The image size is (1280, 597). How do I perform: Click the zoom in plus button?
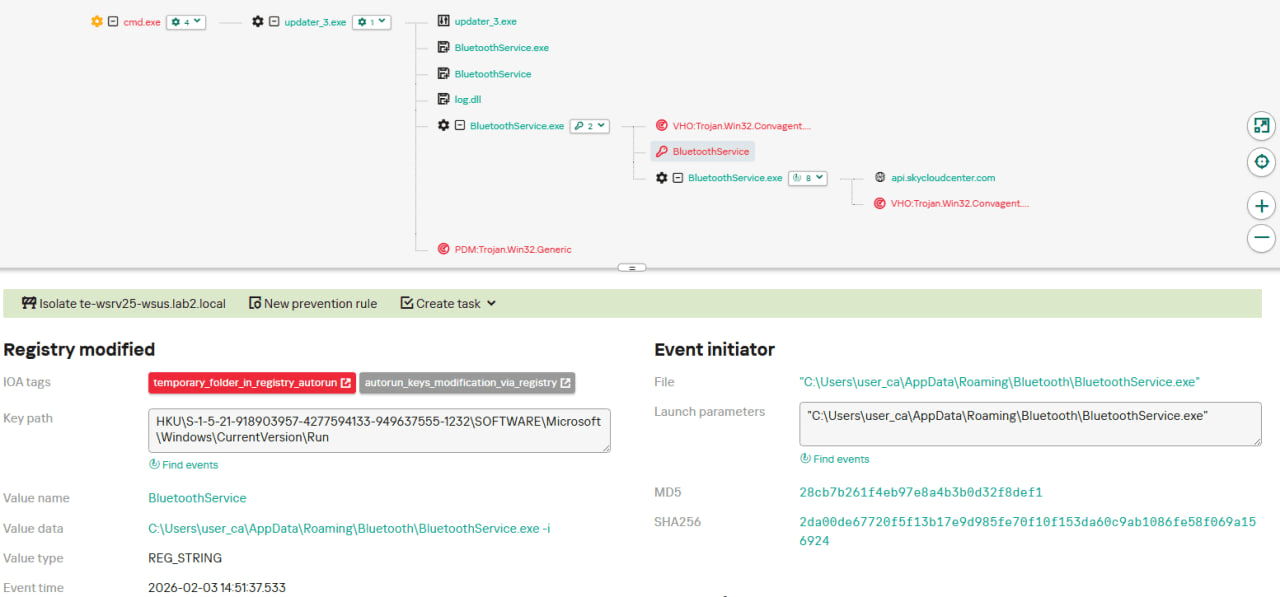click(1261, 206)
